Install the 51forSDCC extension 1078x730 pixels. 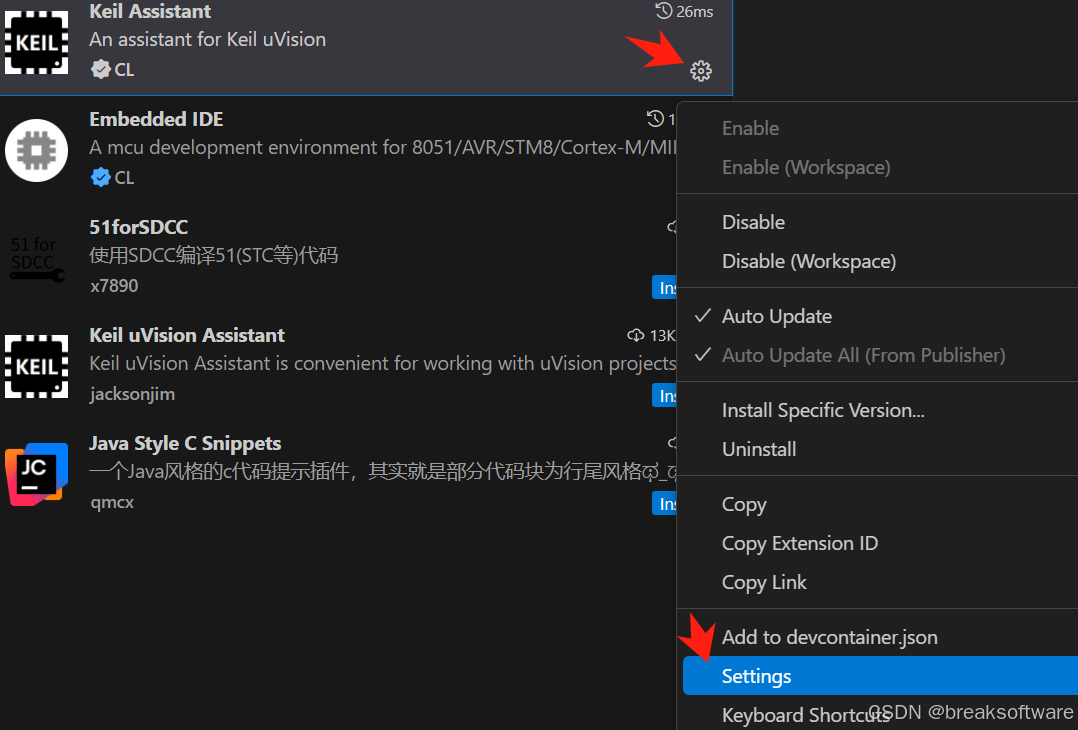pos(664,287)
